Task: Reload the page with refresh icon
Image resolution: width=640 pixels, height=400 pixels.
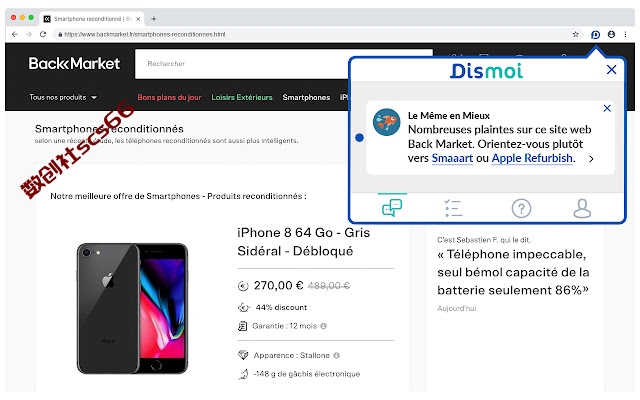Action: tap(43, 34)
